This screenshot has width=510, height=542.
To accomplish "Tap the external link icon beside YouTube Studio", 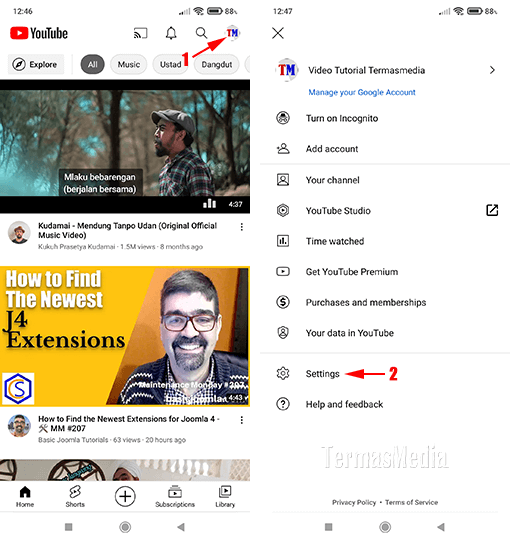I will click(x=492, y=210).
